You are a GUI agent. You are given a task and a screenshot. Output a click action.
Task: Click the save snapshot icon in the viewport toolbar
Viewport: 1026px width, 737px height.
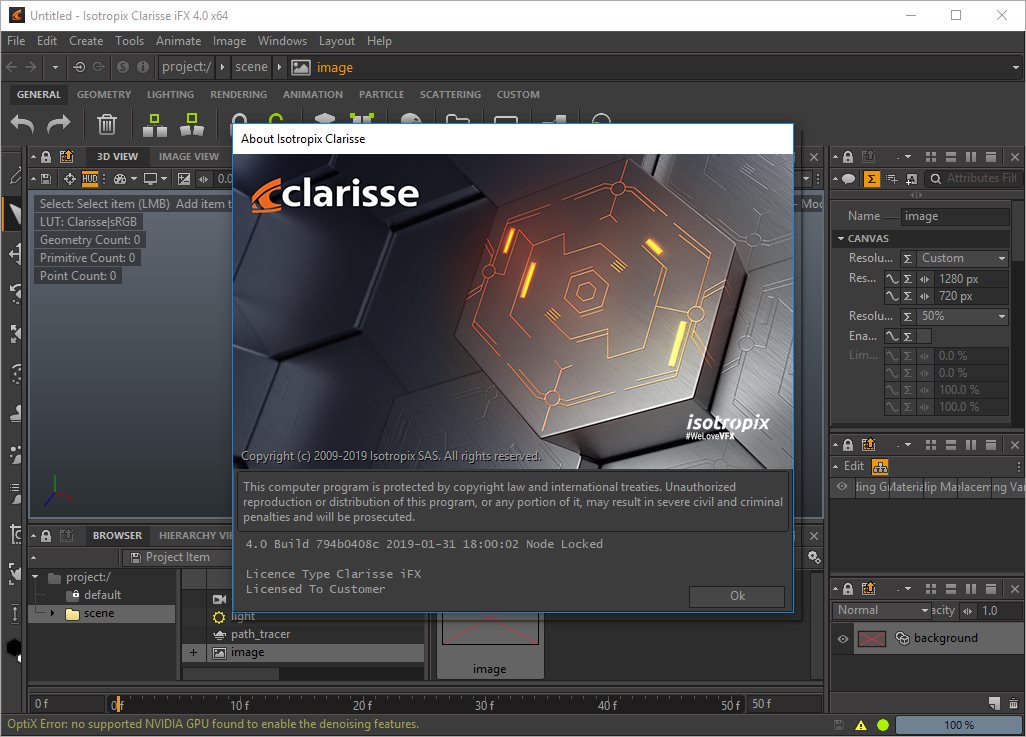click(x=44, y=178)
